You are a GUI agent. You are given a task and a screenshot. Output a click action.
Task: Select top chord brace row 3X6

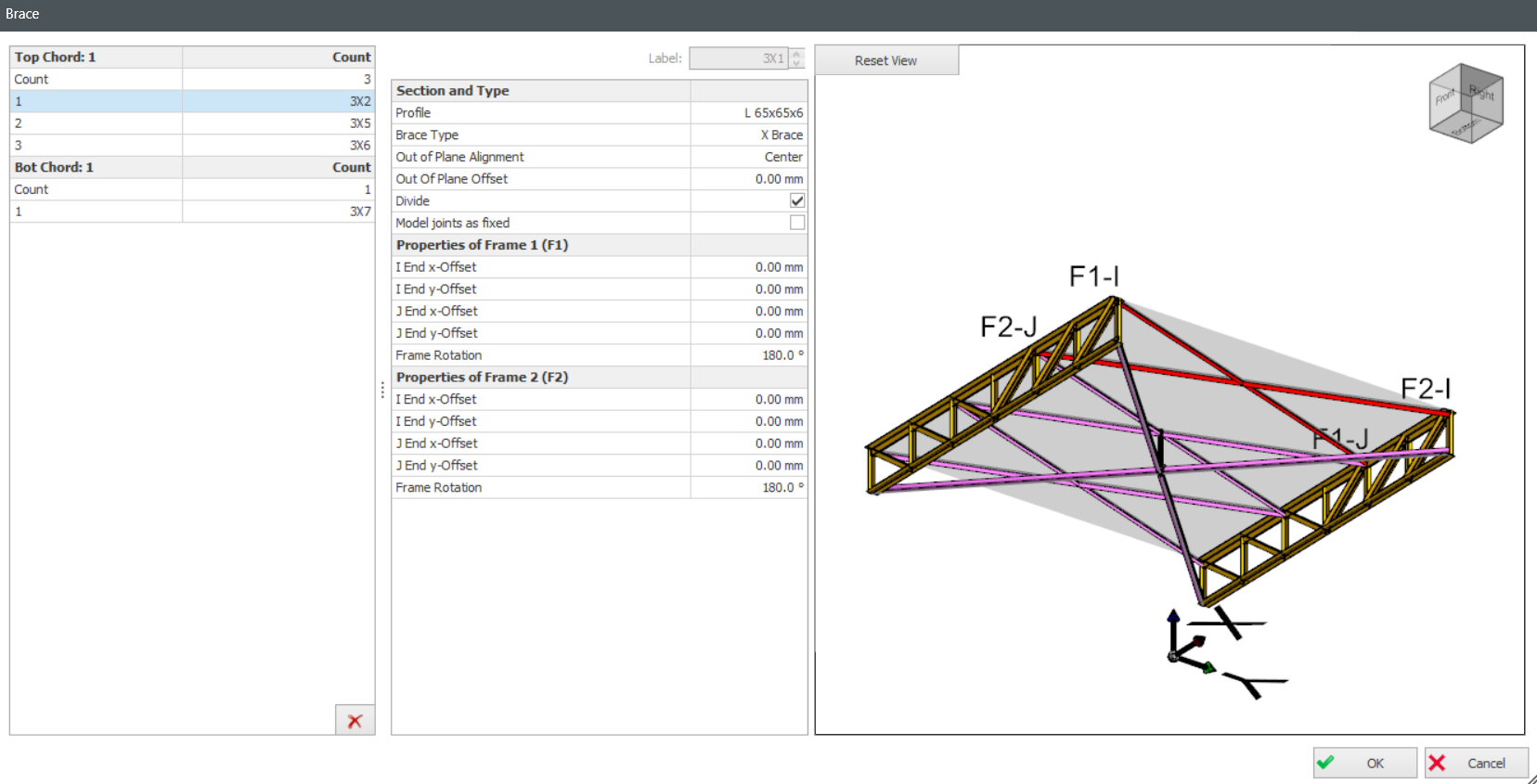coord(192,146)
